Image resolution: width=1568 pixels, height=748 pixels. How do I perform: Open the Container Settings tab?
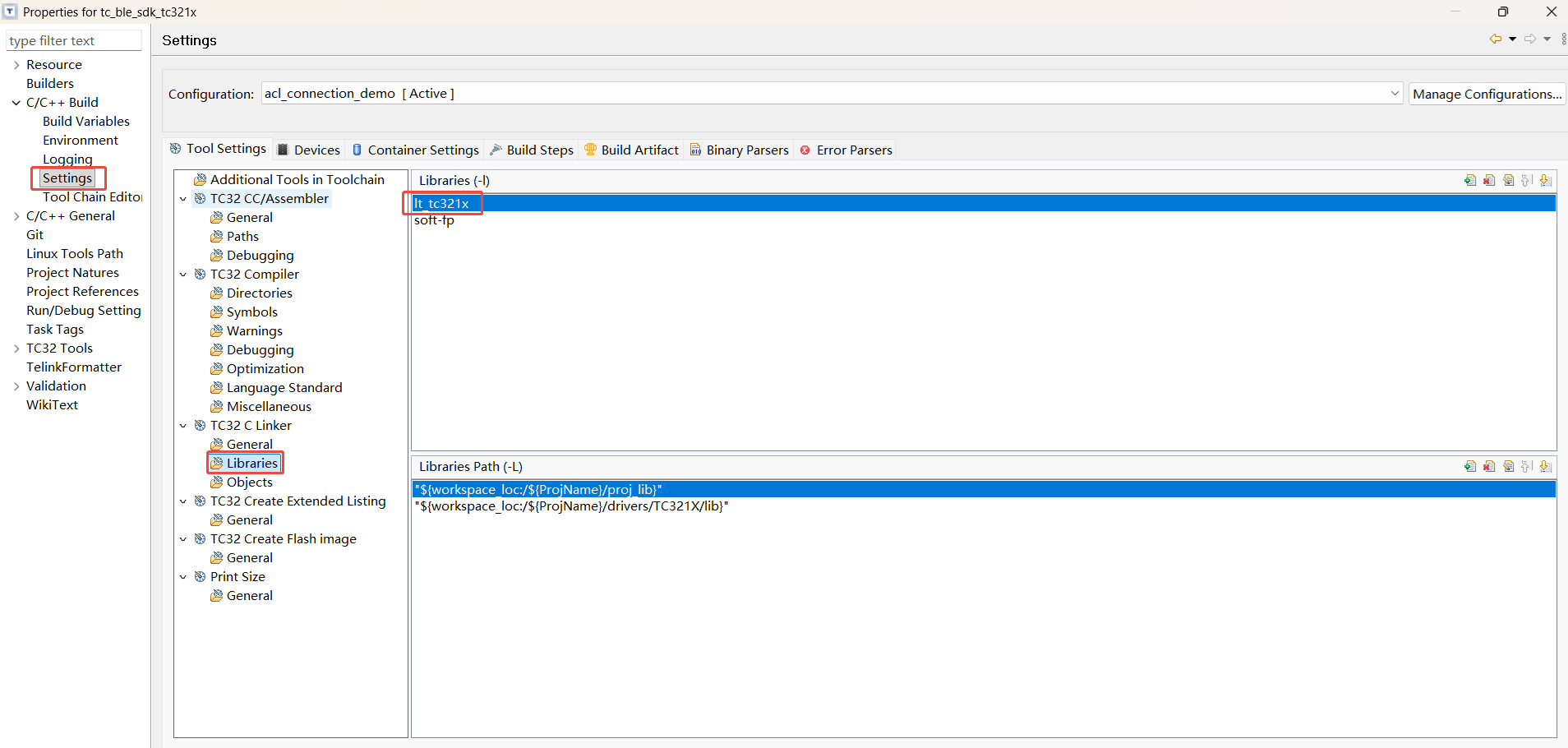point(416,150)
